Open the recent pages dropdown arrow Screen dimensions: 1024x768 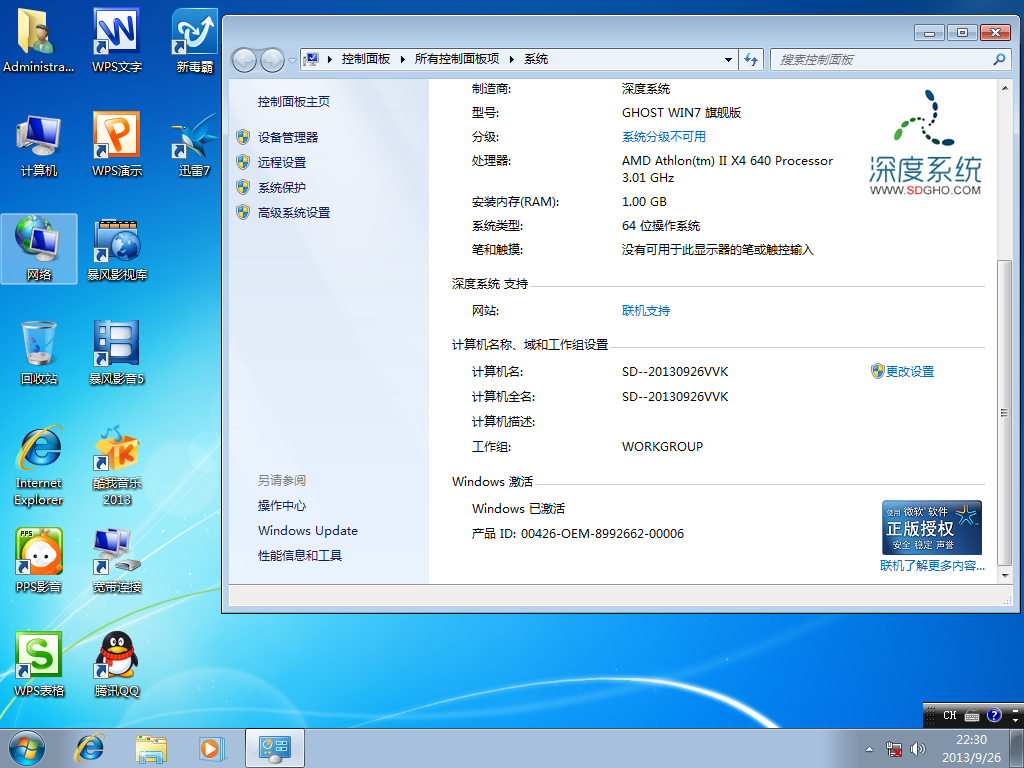click(292, 60)
